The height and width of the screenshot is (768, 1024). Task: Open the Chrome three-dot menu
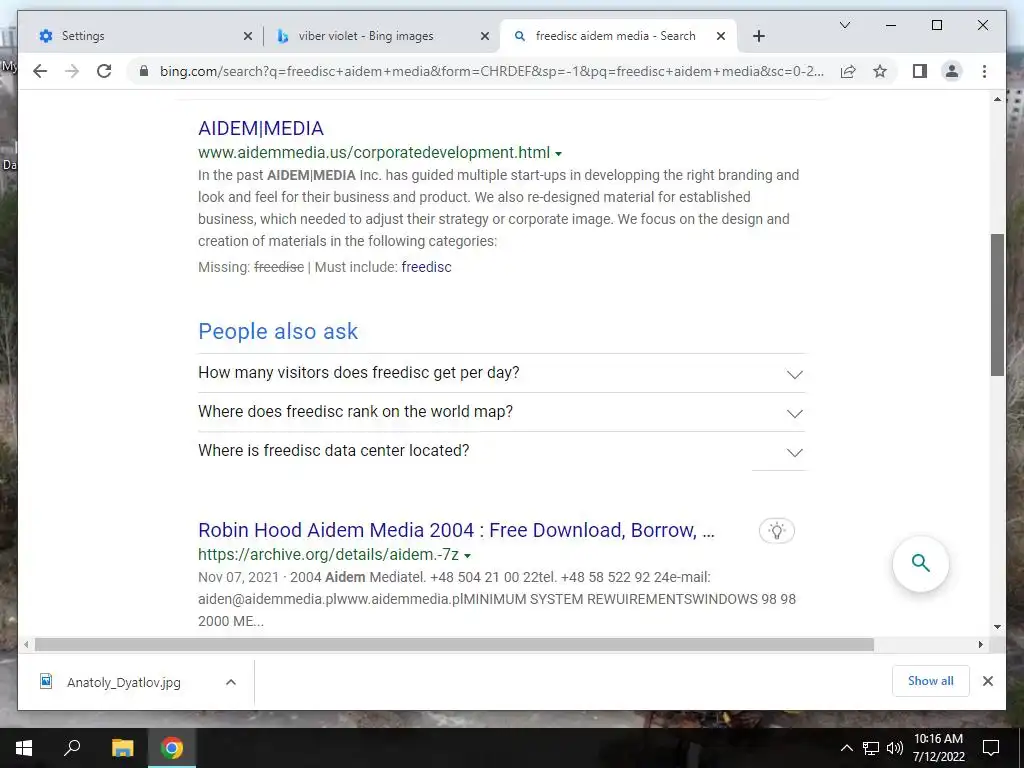(x=984, y=71)
